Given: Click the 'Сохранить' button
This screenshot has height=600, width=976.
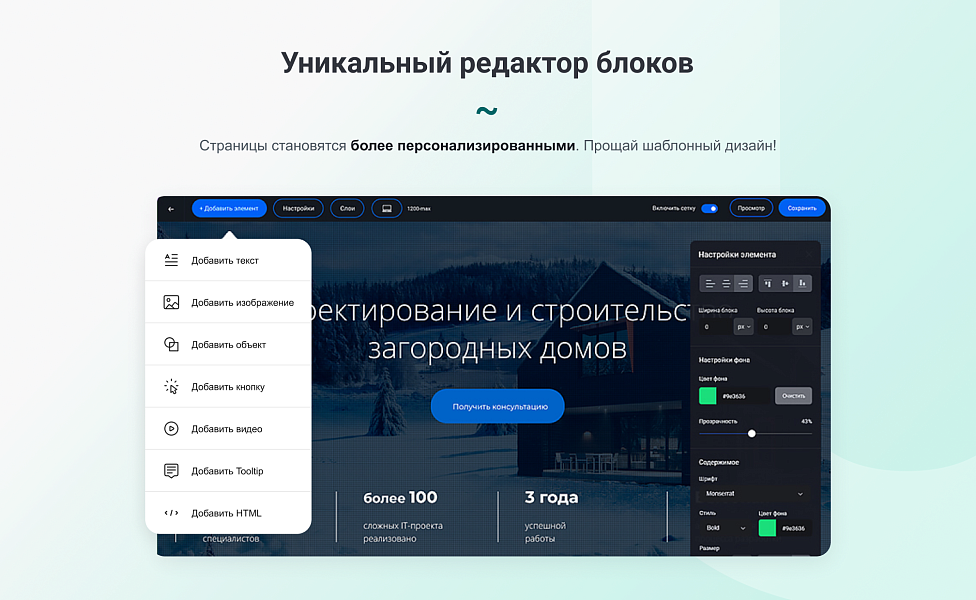Looking at the screenshot, I should (x=802, y=208).
